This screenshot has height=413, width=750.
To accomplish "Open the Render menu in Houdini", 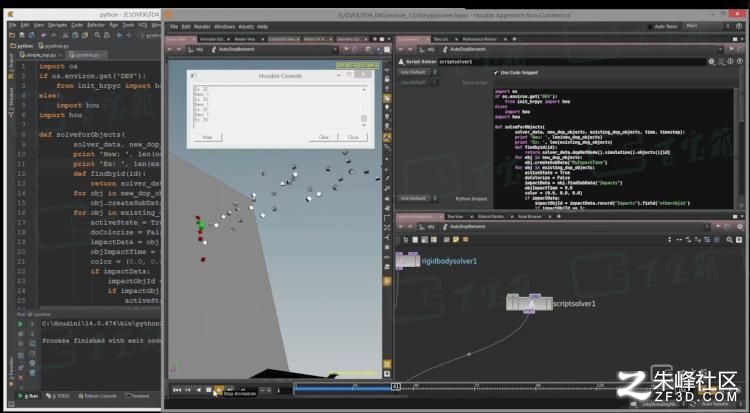I will tap(202, 27).
